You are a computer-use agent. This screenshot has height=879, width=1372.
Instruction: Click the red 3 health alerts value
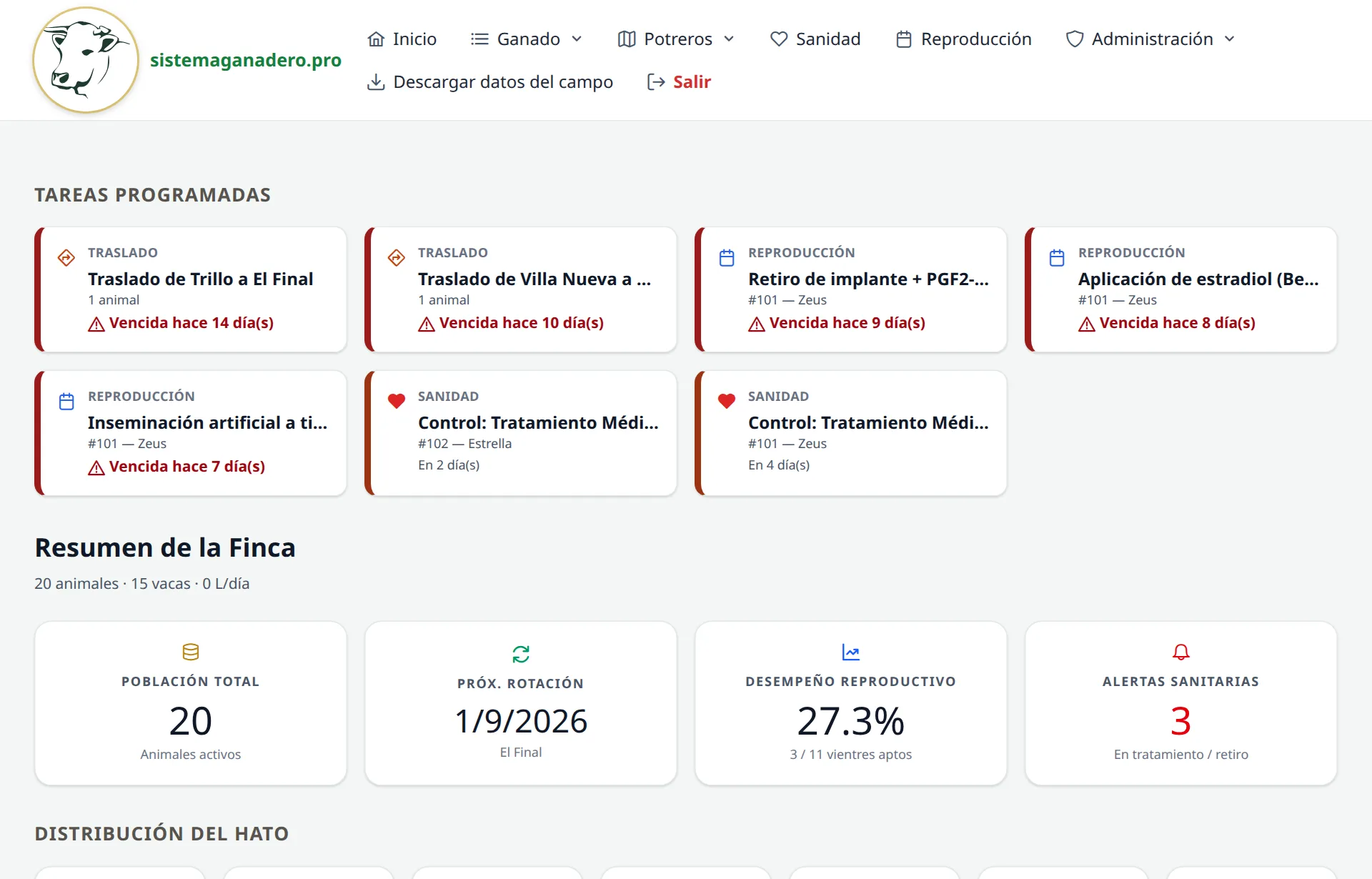tap(1181, 720)
